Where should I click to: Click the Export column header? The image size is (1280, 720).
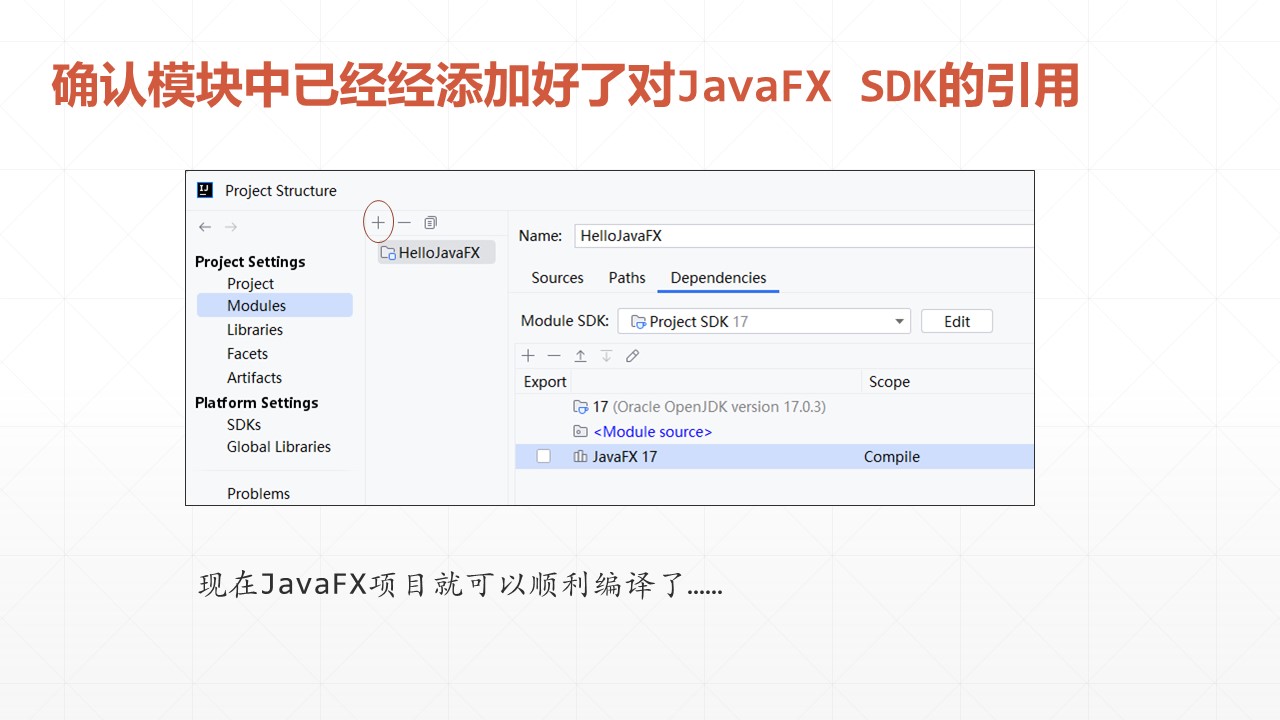[545, 382]
